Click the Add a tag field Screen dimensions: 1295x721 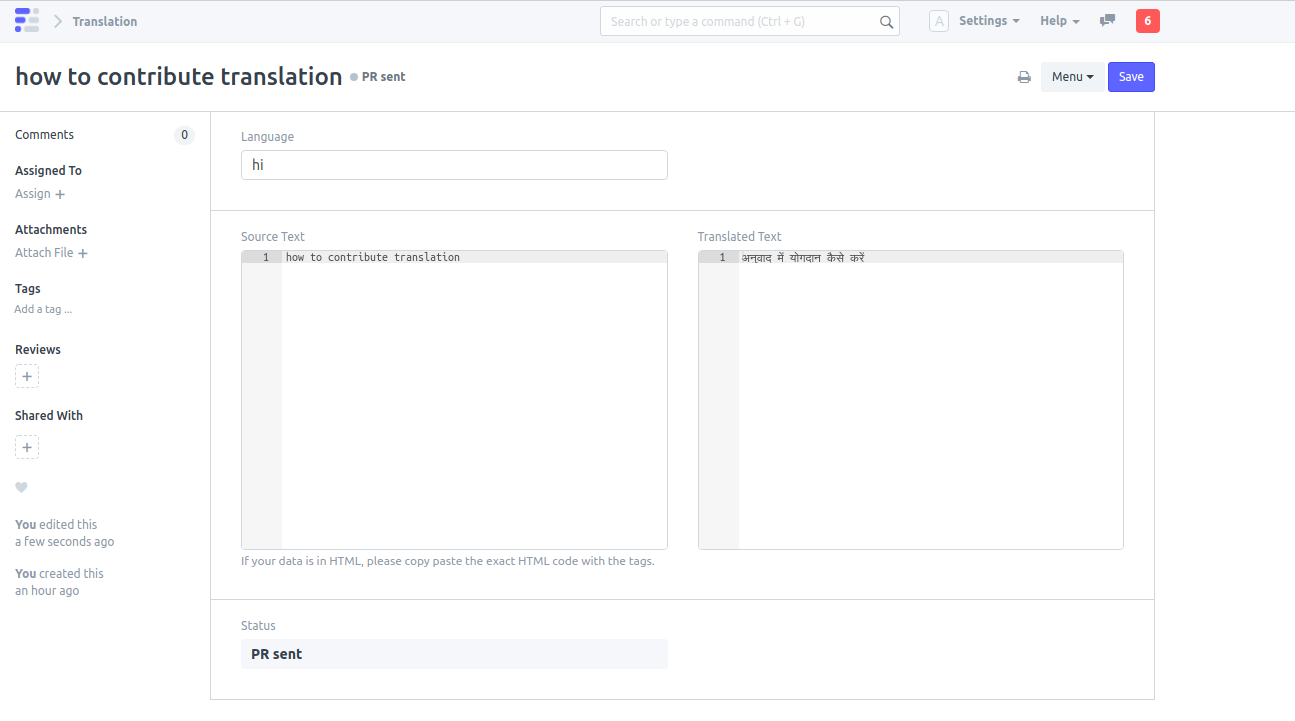tap(43, 310)
